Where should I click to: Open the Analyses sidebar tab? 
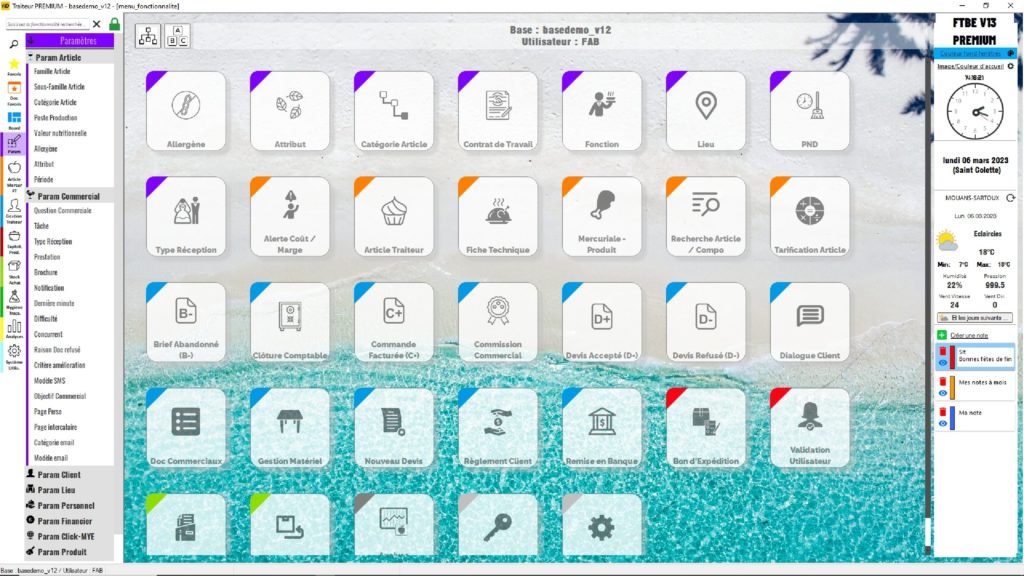(x=14, y=330)
